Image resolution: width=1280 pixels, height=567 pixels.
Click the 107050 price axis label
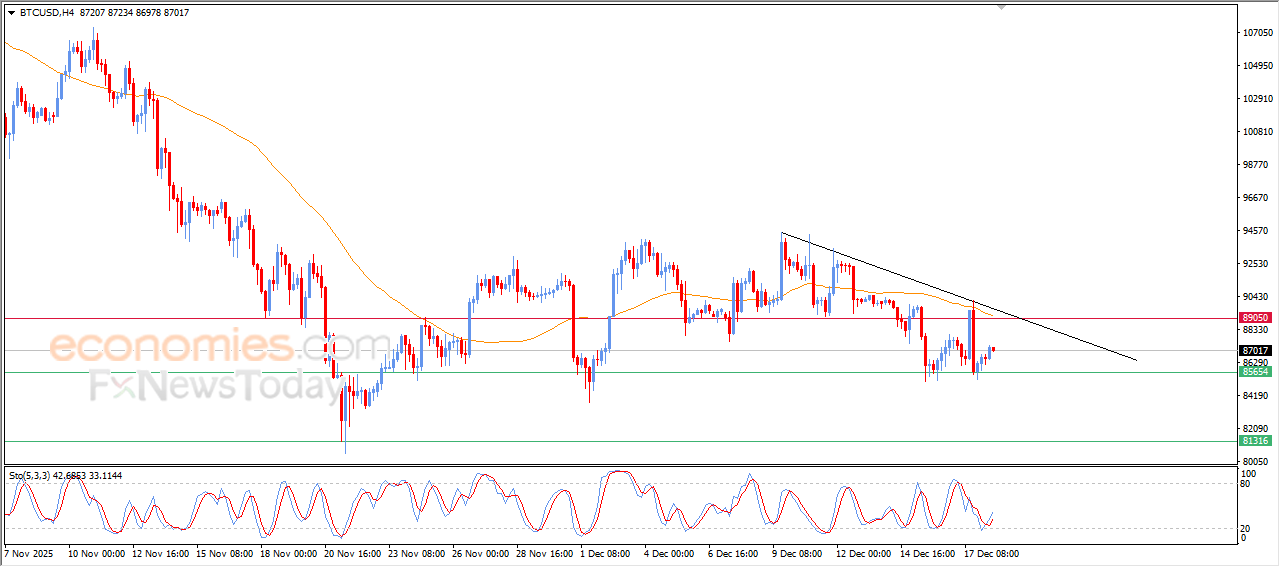point(1257,33)
